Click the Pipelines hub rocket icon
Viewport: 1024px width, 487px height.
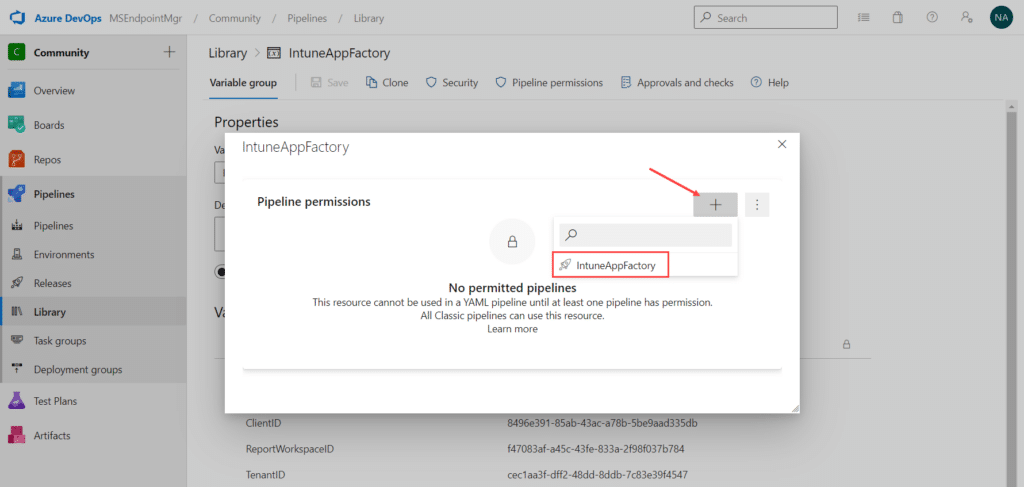tap(16, 194)
